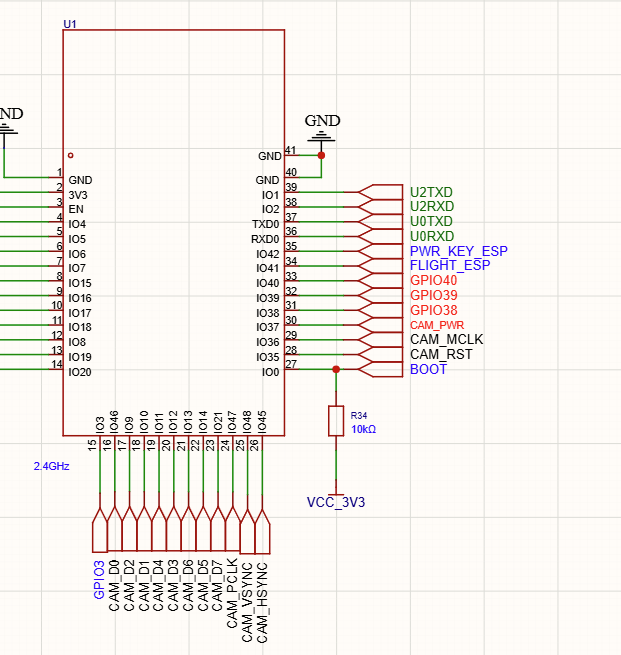Image resolution: width=621 pixels, height=655 pixels.
Task: Select the vertical GPIO3 net label
Action: pos(99,580)
